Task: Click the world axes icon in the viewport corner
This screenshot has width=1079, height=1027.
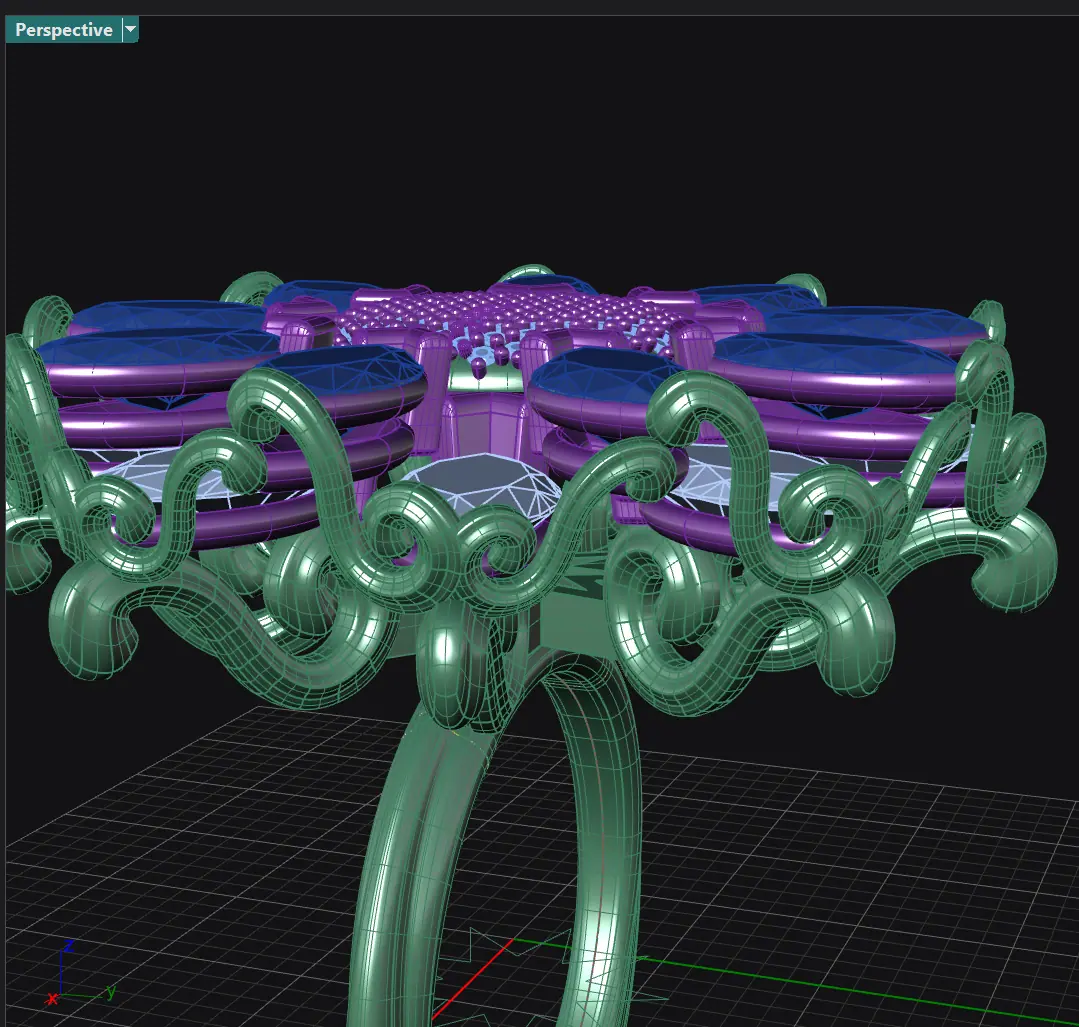Action: [80, 971]
